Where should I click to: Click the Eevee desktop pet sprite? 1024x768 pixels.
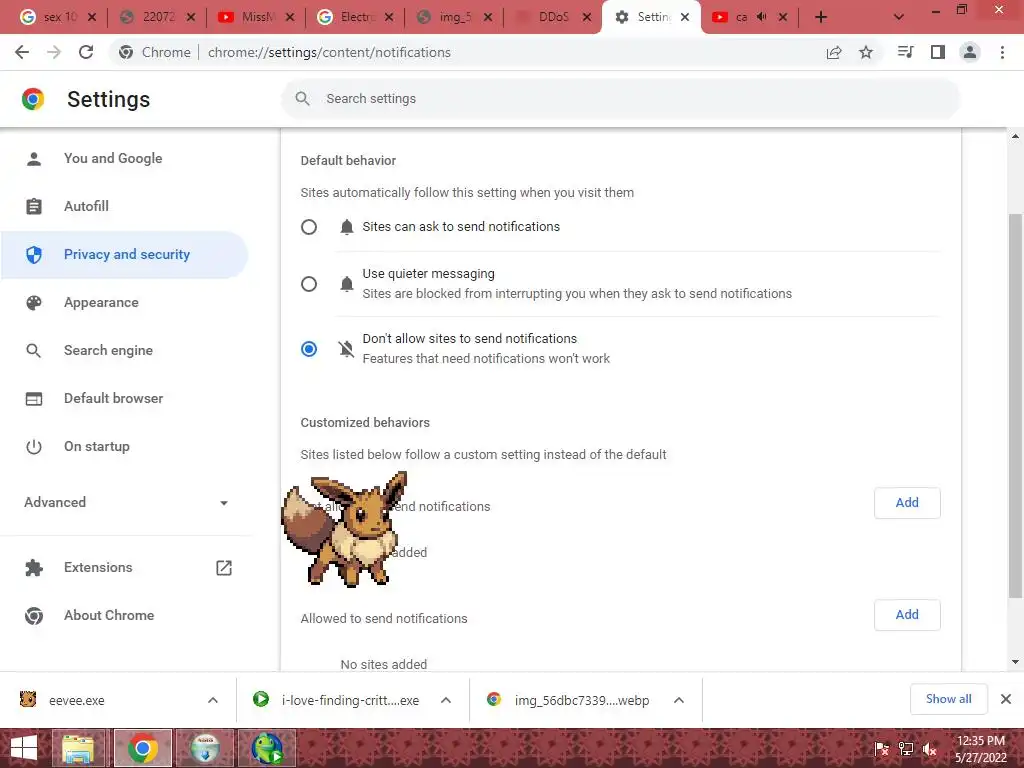345,529
